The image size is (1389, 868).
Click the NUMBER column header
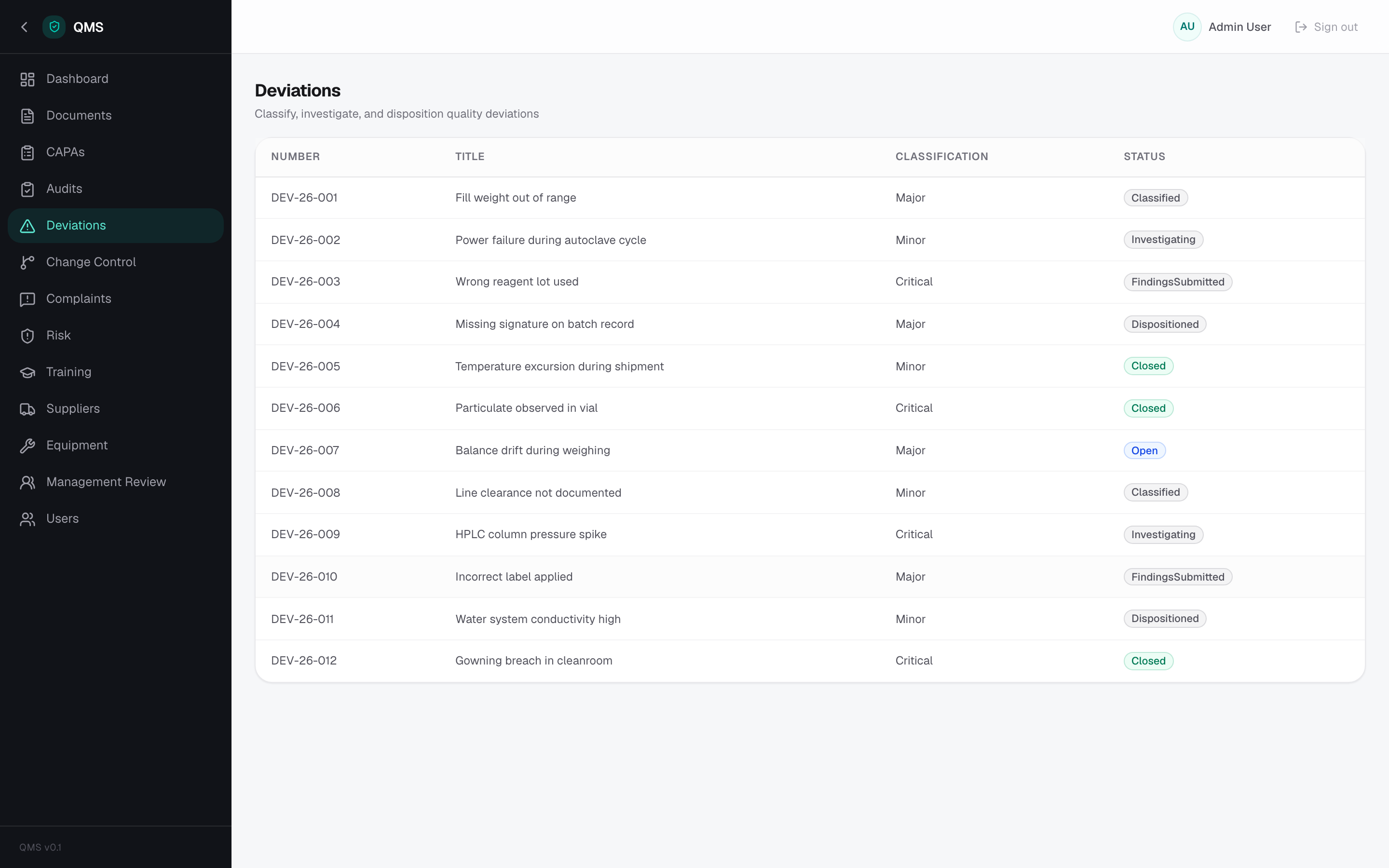coord(295,157)
